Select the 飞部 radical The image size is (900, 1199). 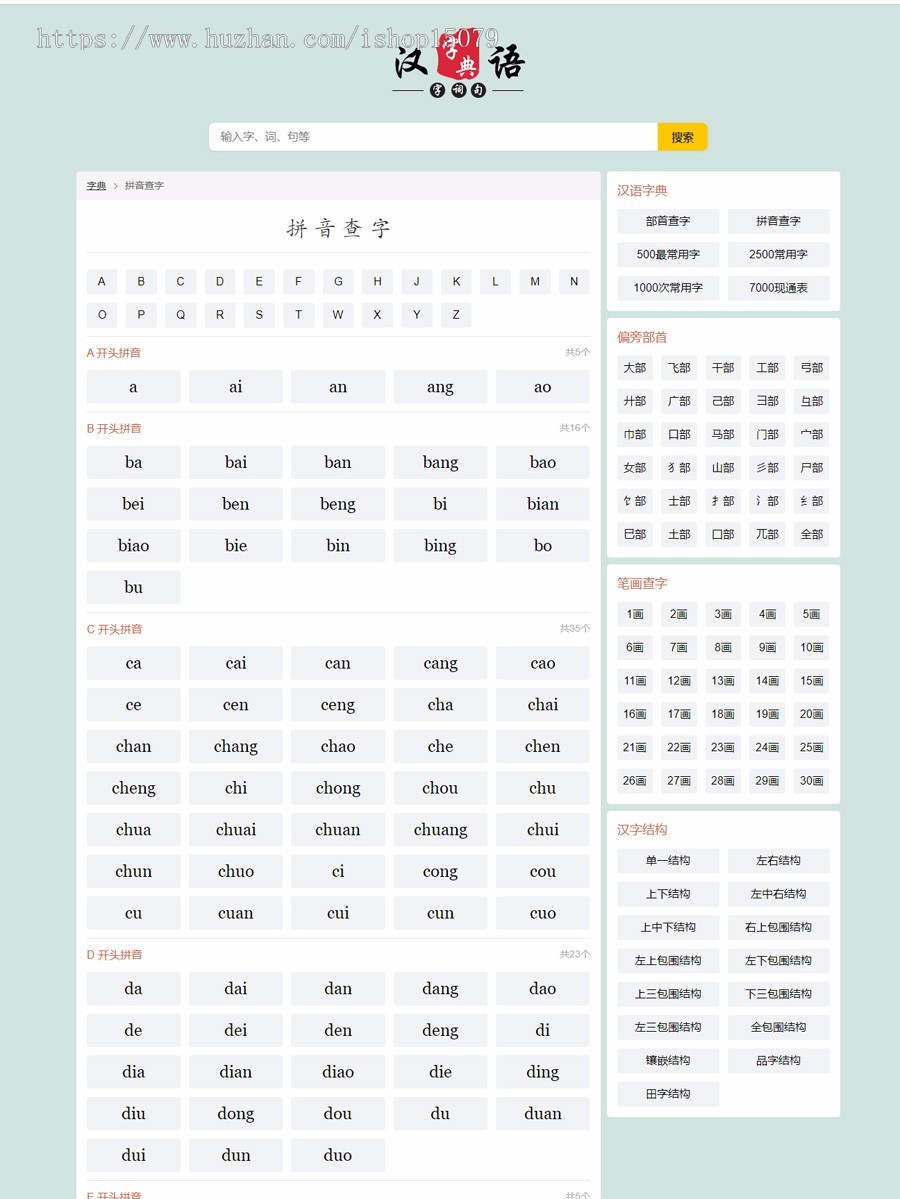[679, 368]
